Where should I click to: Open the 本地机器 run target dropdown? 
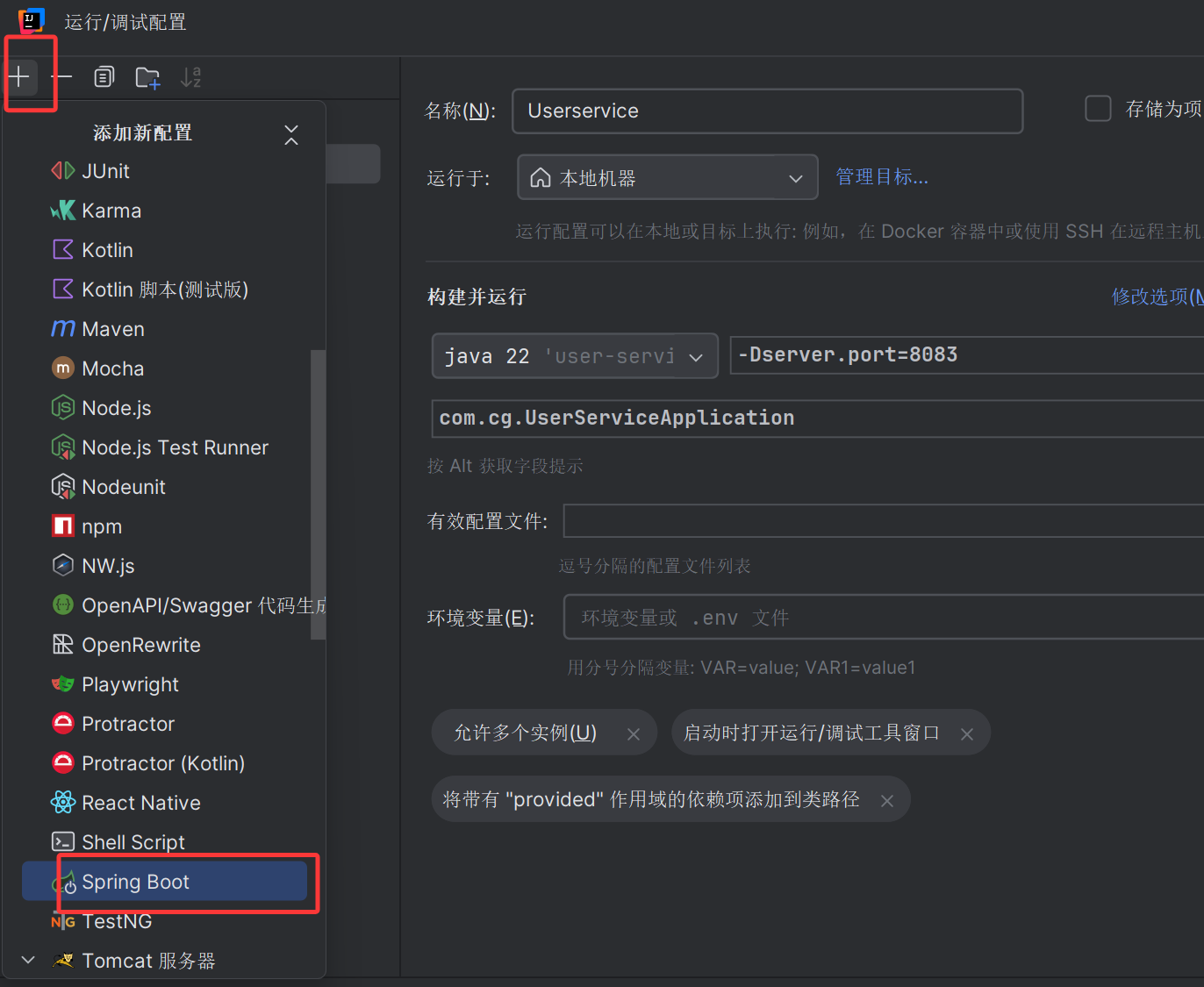point(667,177)
